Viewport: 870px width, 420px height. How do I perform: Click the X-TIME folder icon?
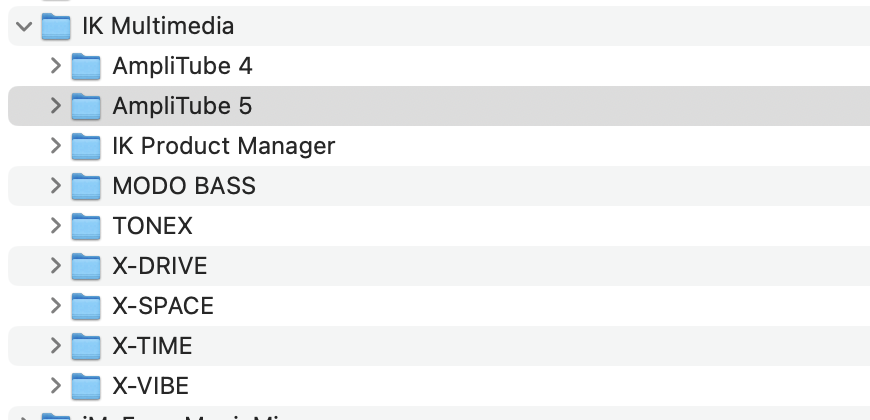(87, 346)
